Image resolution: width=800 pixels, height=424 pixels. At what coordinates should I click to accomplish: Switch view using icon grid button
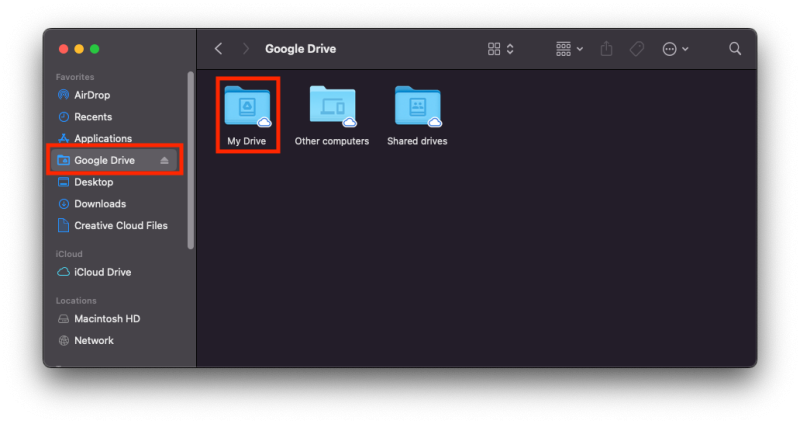(494, 49)
